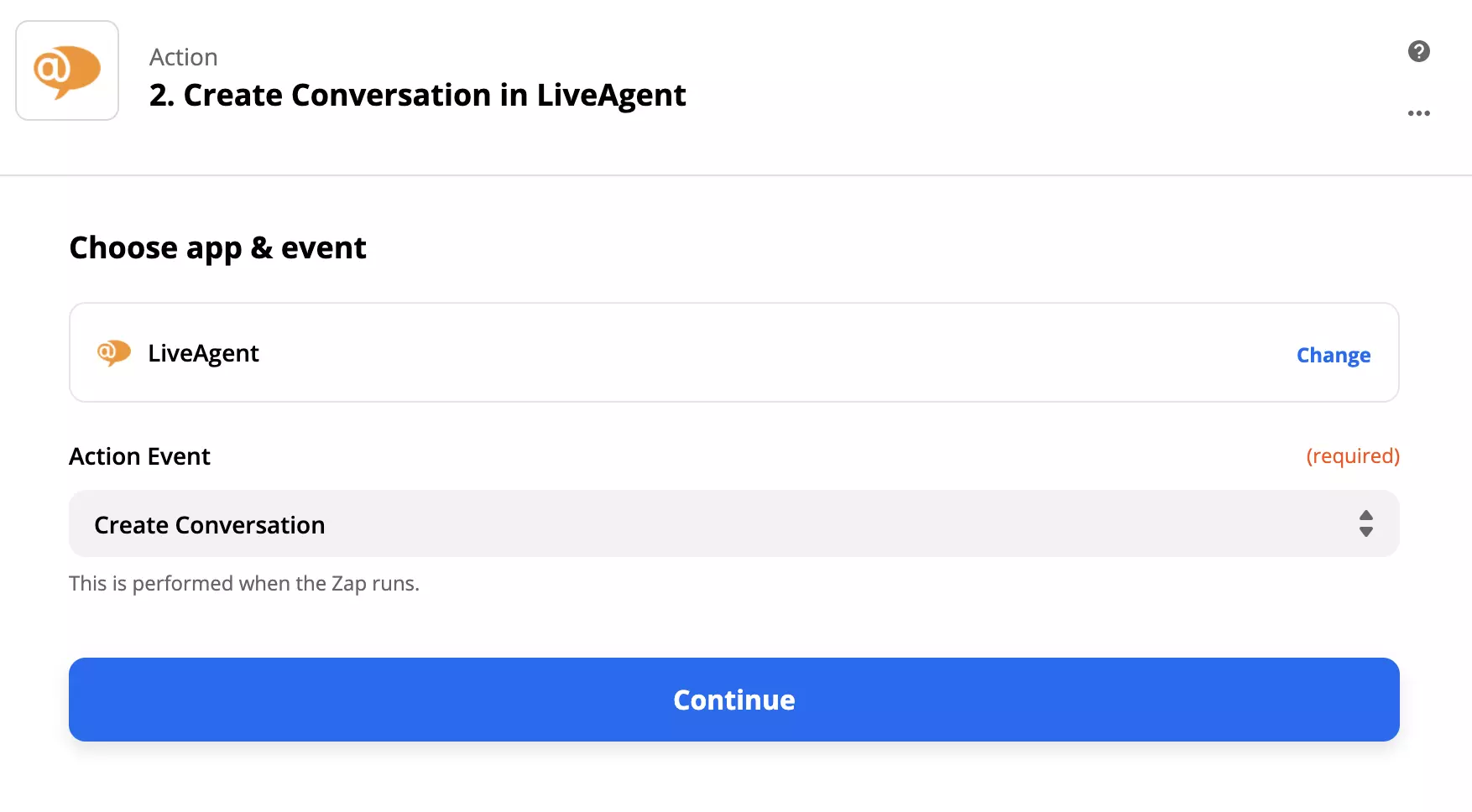Open the ellipsis options menu

(1419, 113)
